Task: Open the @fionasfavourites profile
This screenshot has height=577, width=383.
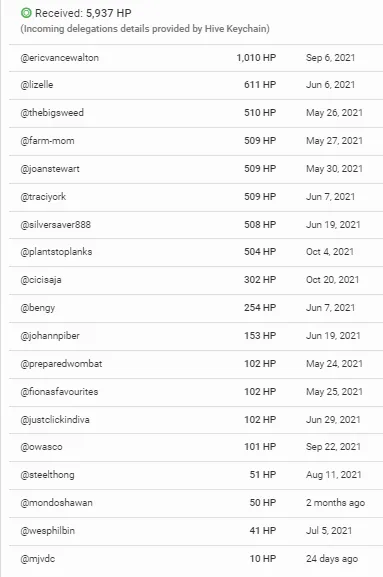Action: [59, 392]
